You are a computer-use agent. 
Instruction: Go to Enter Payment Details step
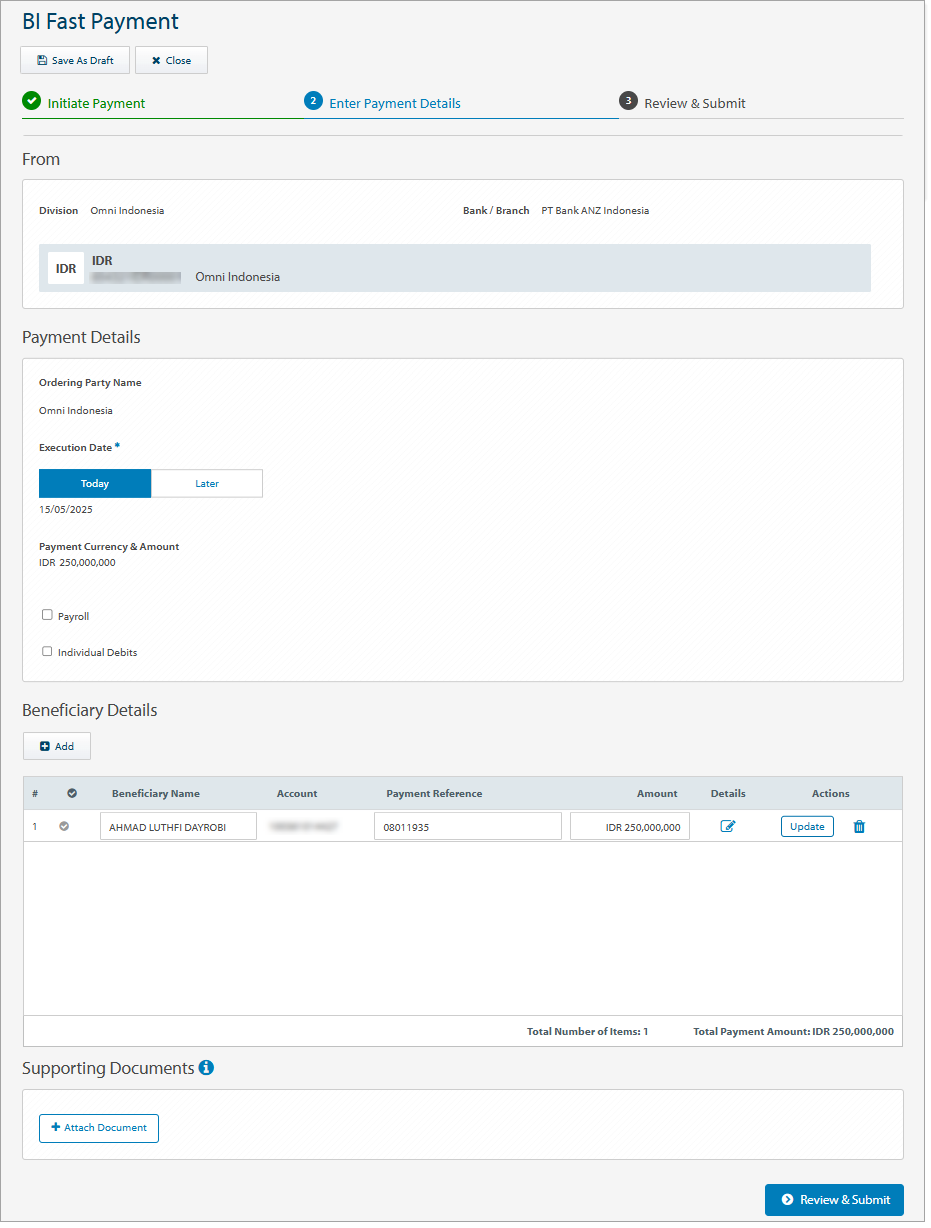394,103
